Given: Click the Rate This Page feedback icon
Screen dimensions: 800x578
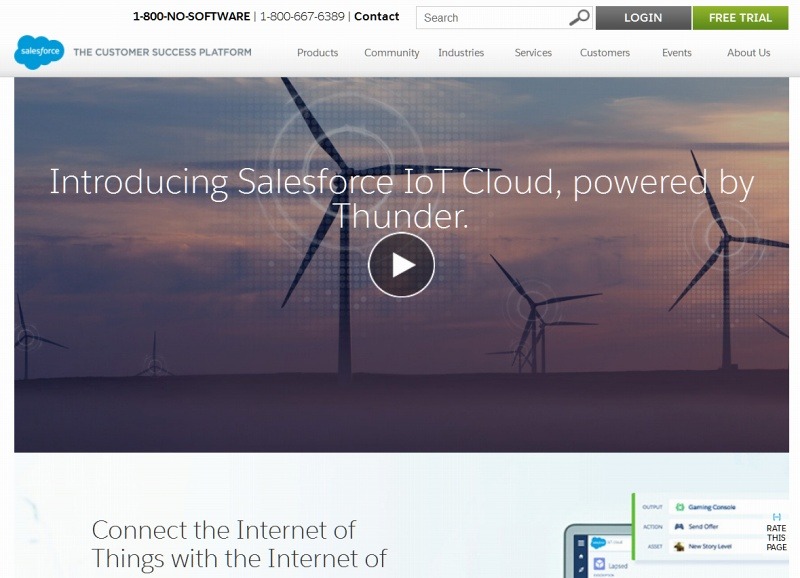Looking at the screenshot, I should (777, 517).
